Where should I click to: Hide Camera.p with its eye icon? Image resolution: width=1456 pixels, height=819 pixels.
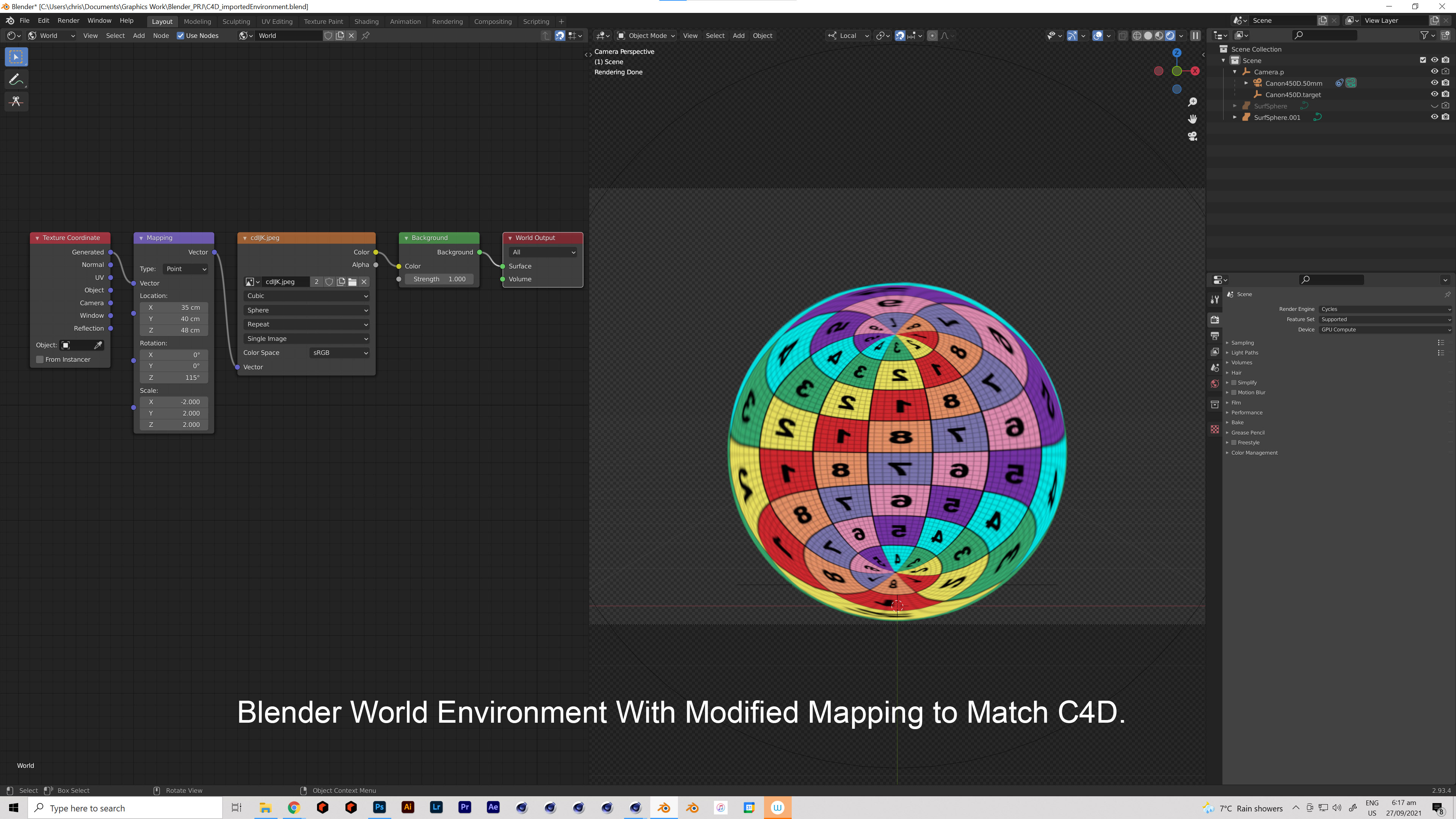click(1434, 72)
